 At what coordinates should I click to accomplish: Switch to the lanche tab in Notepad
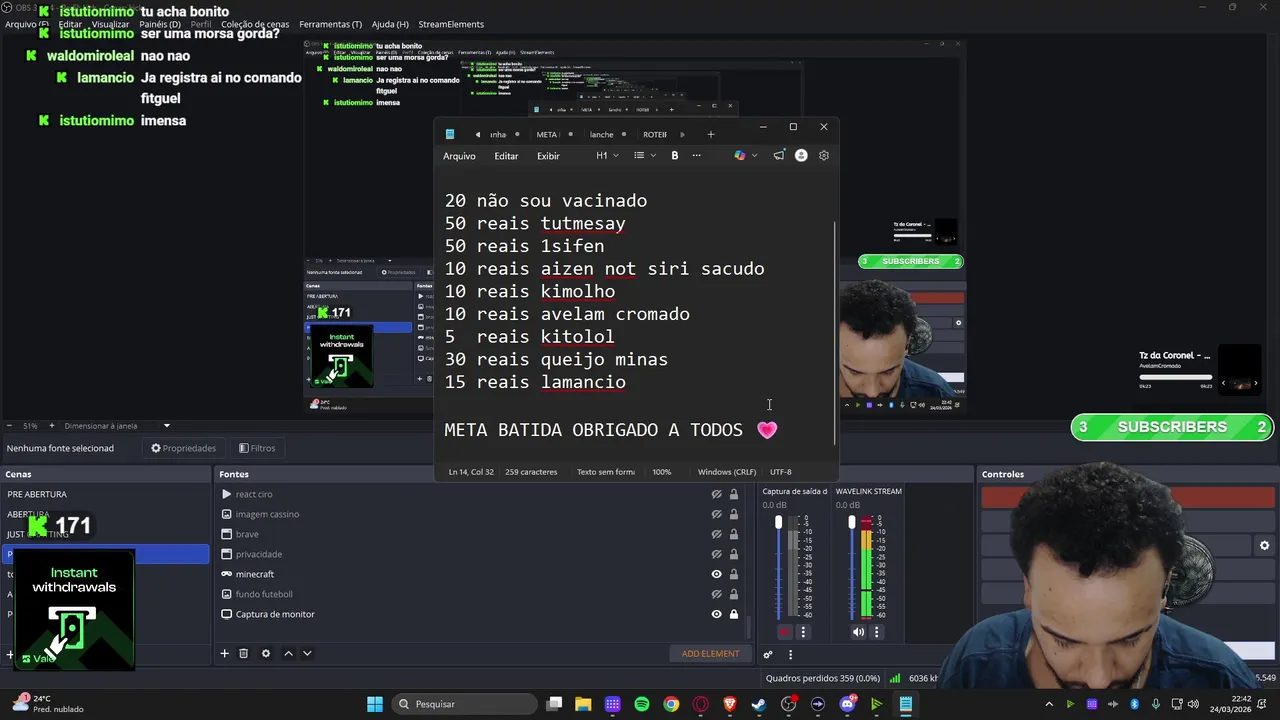point(601,134)
